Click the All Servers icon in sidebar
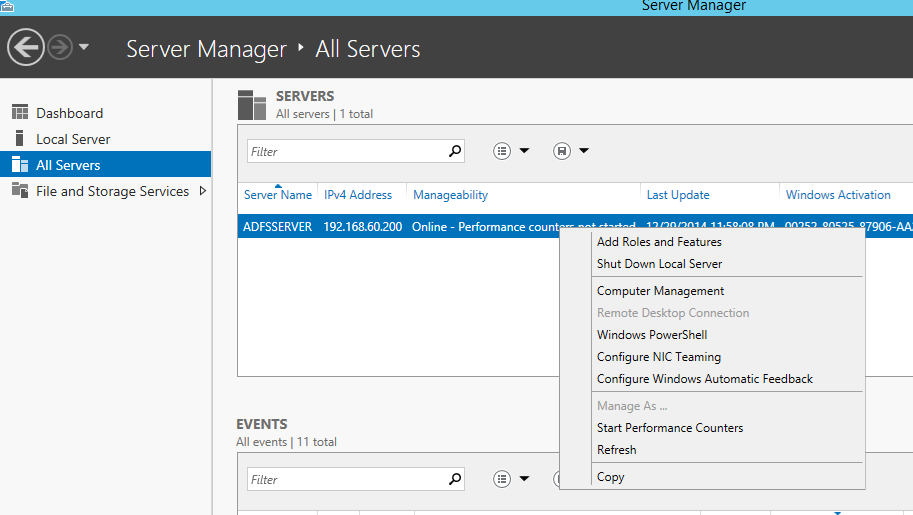 (x=20, y=164)
